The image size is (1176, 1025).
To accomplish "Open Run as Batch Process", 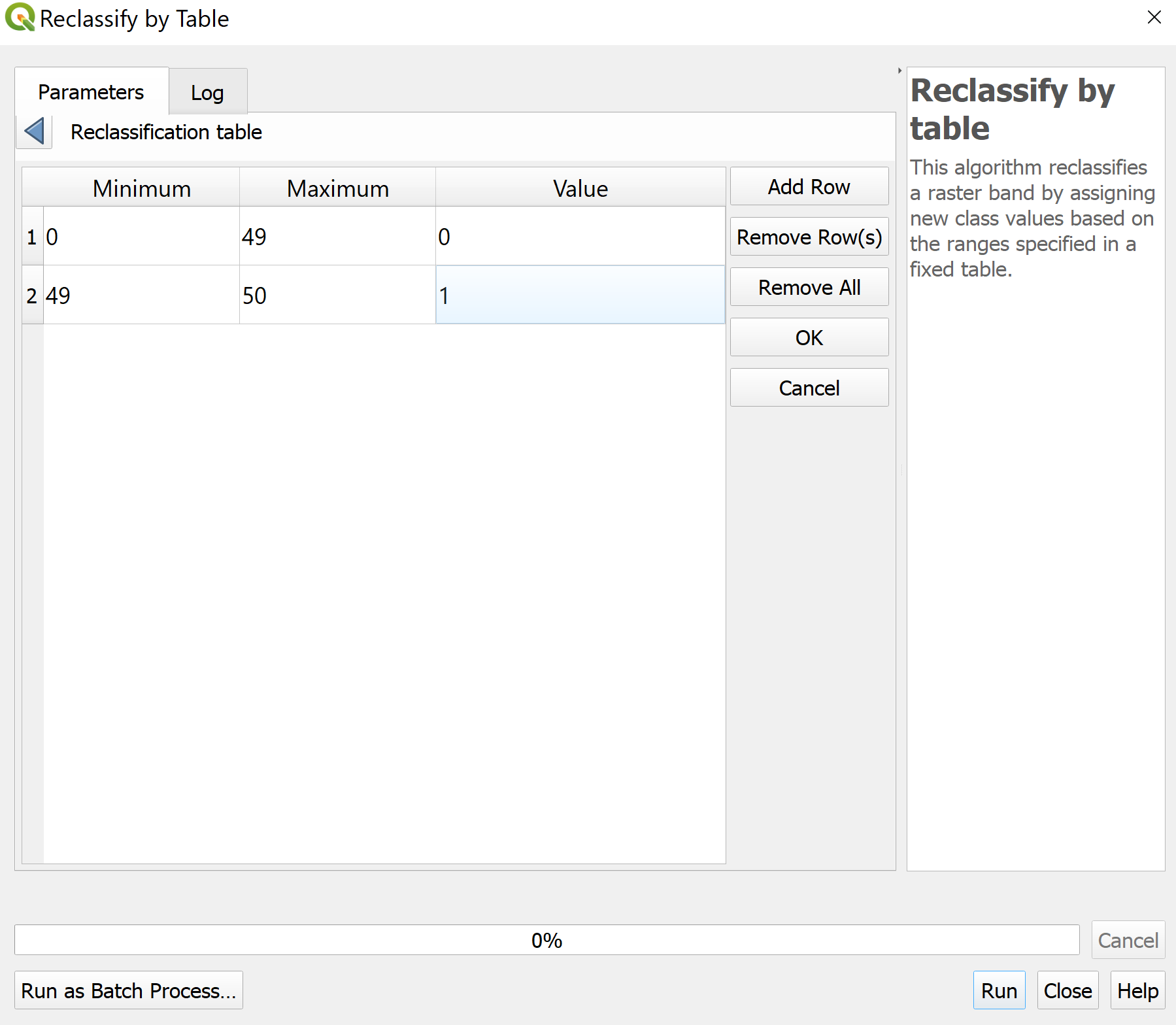I will pos(128,991).
